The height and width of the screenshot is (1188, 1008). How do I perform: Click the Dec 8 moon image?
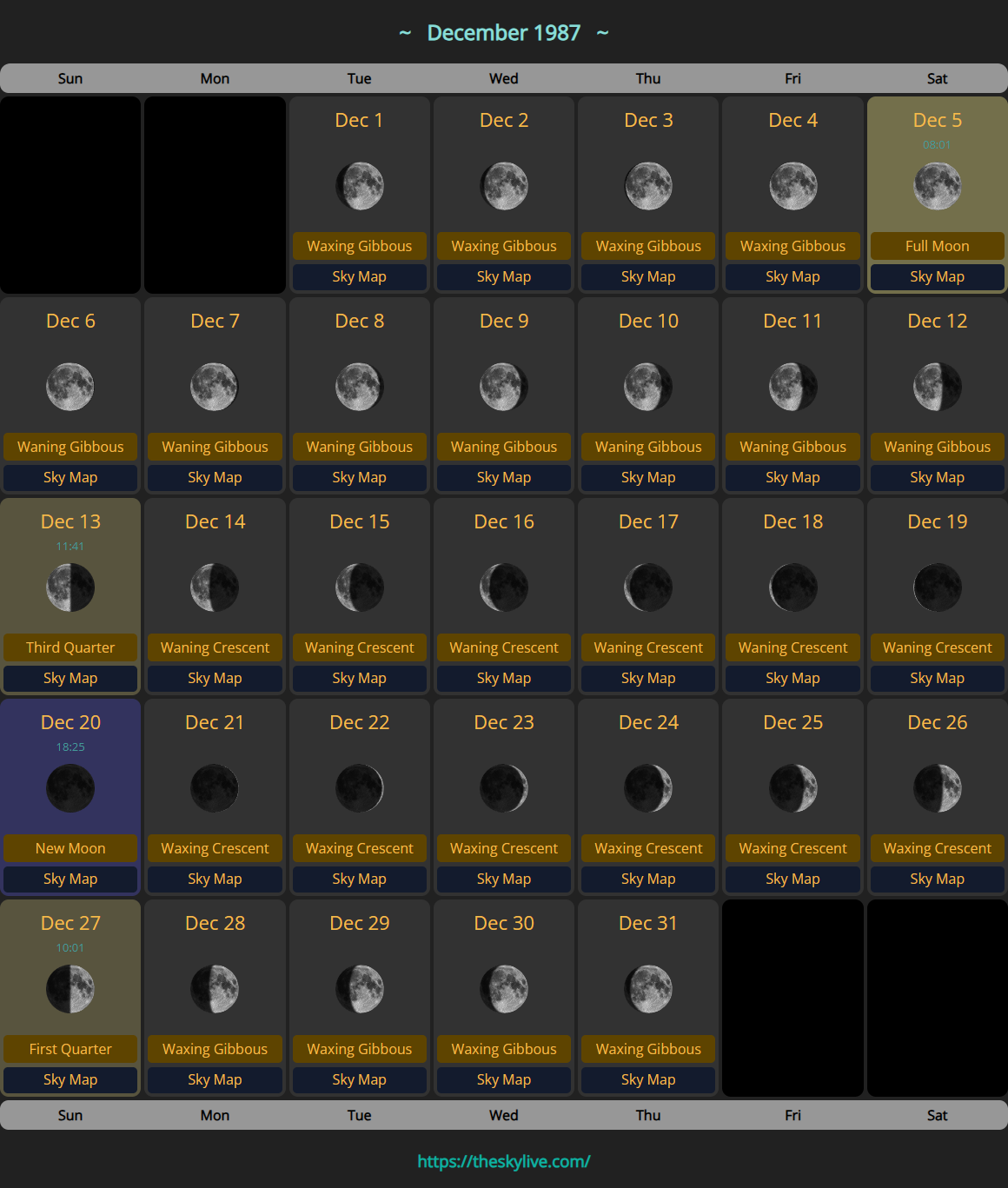pos(360,387)
